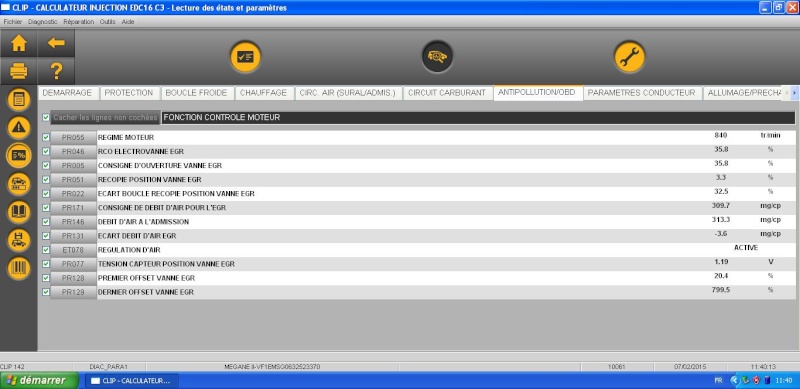Open the Aide menu
This screenshot has width=800, height=389.
click(128, 22)
